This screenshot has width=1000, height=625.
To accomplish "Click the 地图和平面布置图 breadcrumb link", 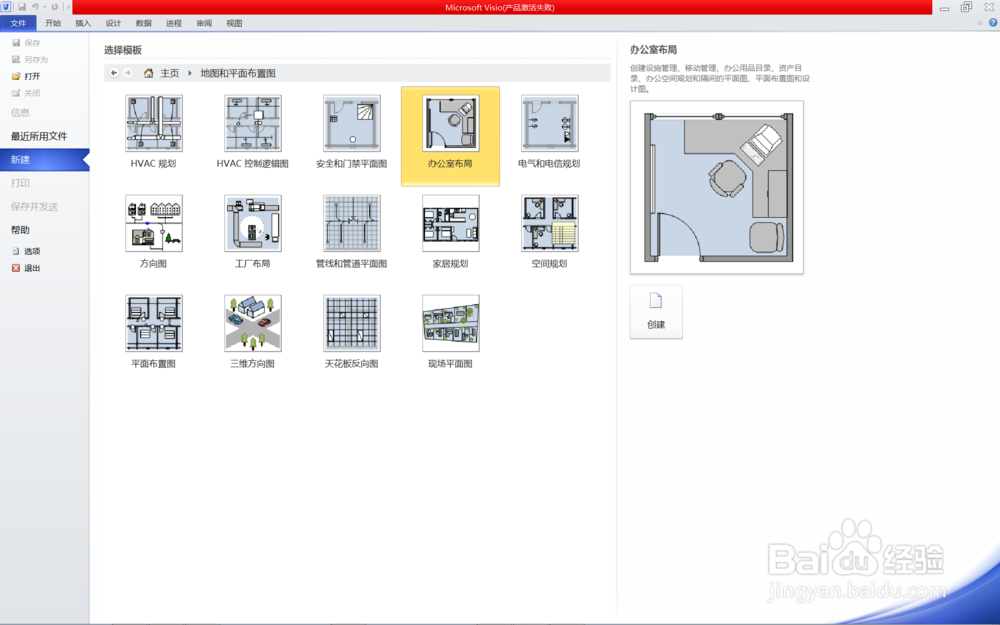I will pyautogui.click(x=238, y=73).
